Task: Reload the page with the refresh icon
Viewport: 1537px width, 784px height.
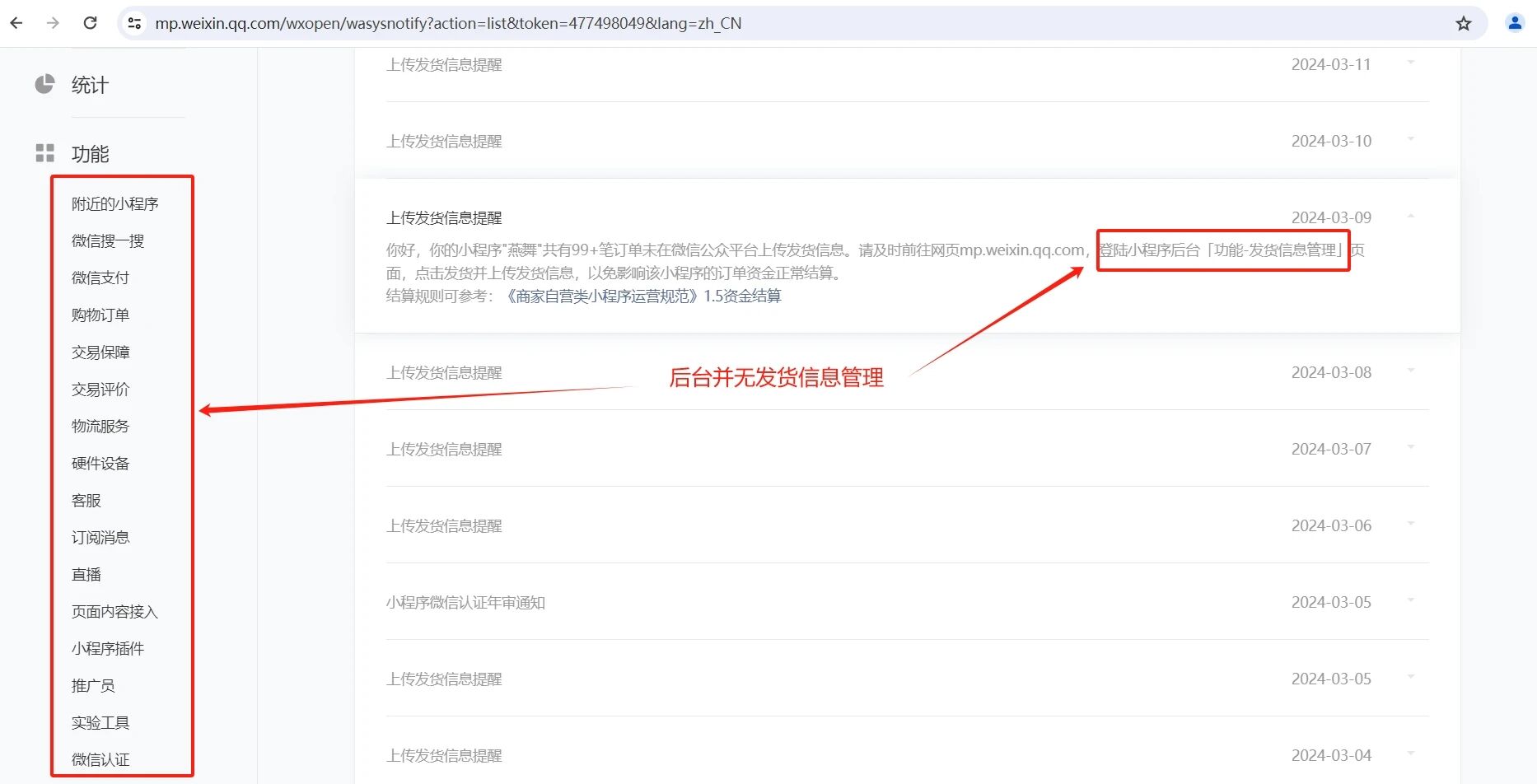Action: tap(91, 23)
